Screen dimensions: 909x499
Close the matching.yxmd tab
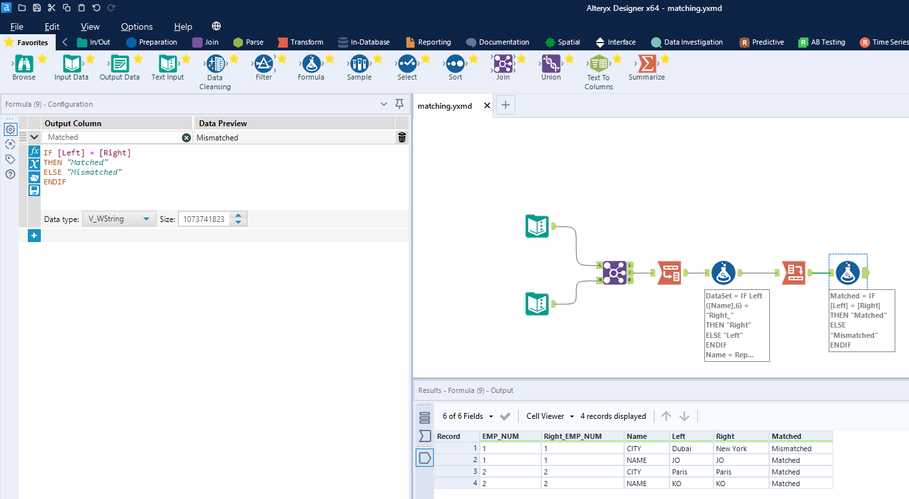coord(487,105)
